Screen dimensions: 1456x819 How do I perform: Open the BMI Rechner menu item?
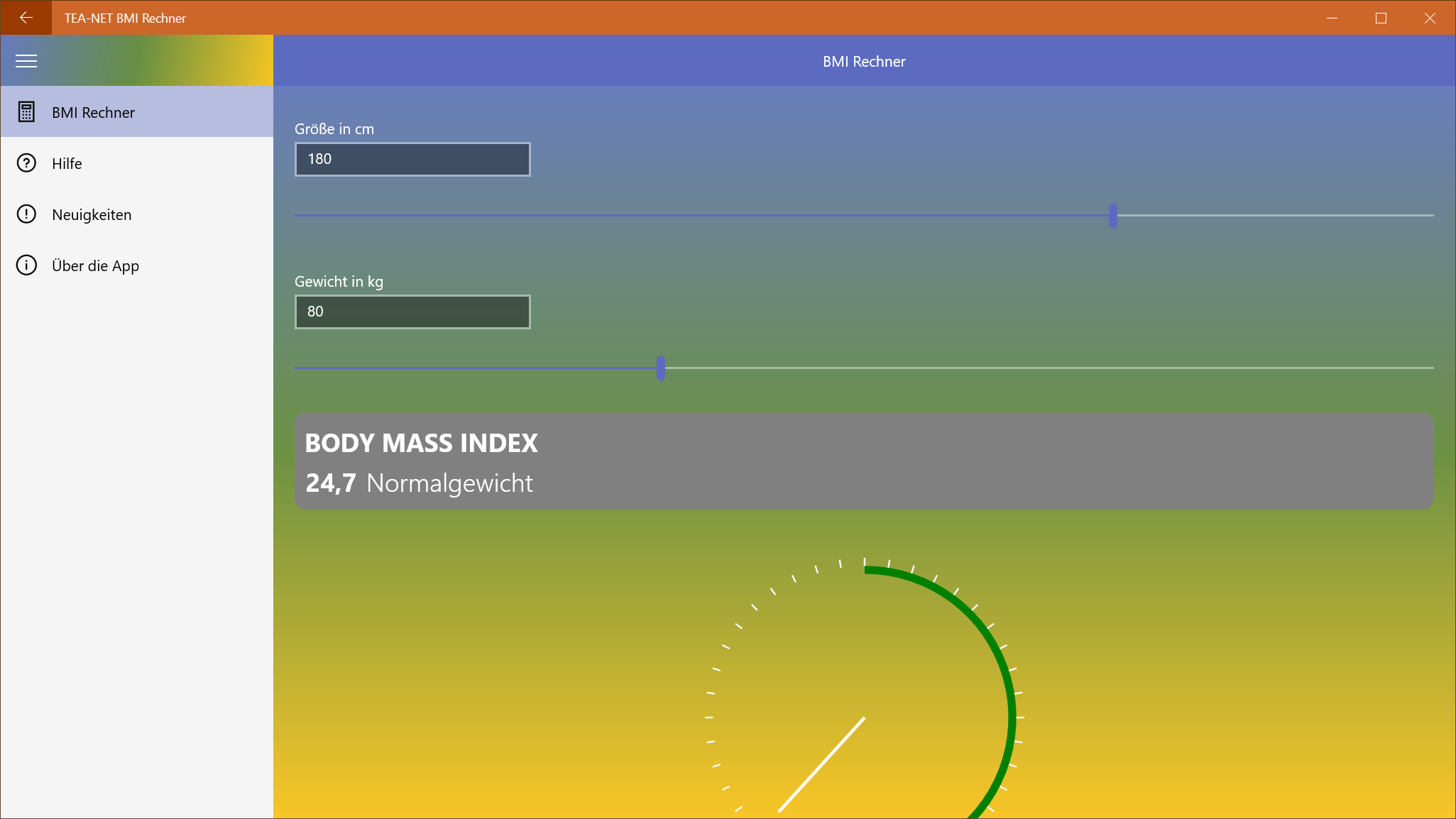[x=93, y=112]
